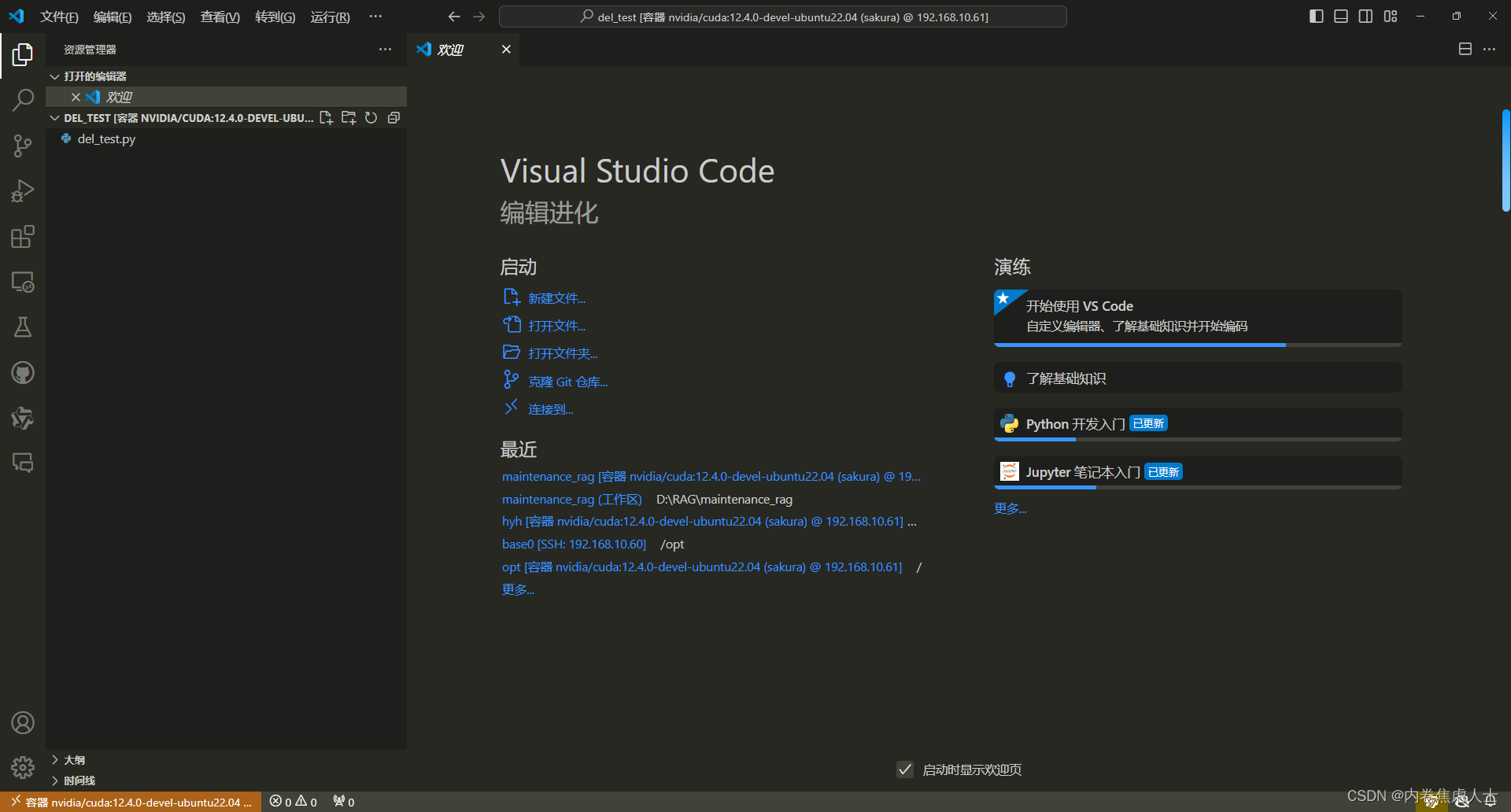Open the 文件(F) menu
The image size is (1511, 812).
click(60, 17)
